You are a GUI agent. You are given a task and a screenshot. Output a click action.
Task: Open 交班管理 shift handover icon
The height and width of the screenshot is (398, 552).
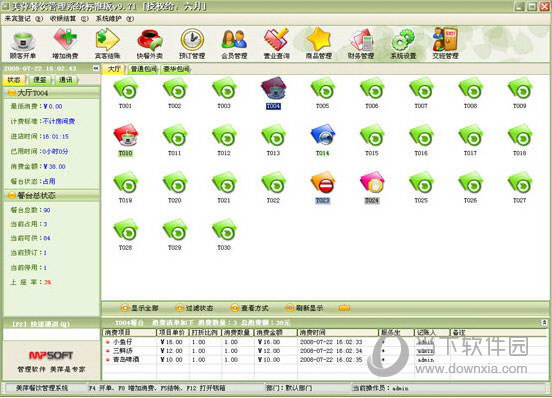click(x=445, y=44)
